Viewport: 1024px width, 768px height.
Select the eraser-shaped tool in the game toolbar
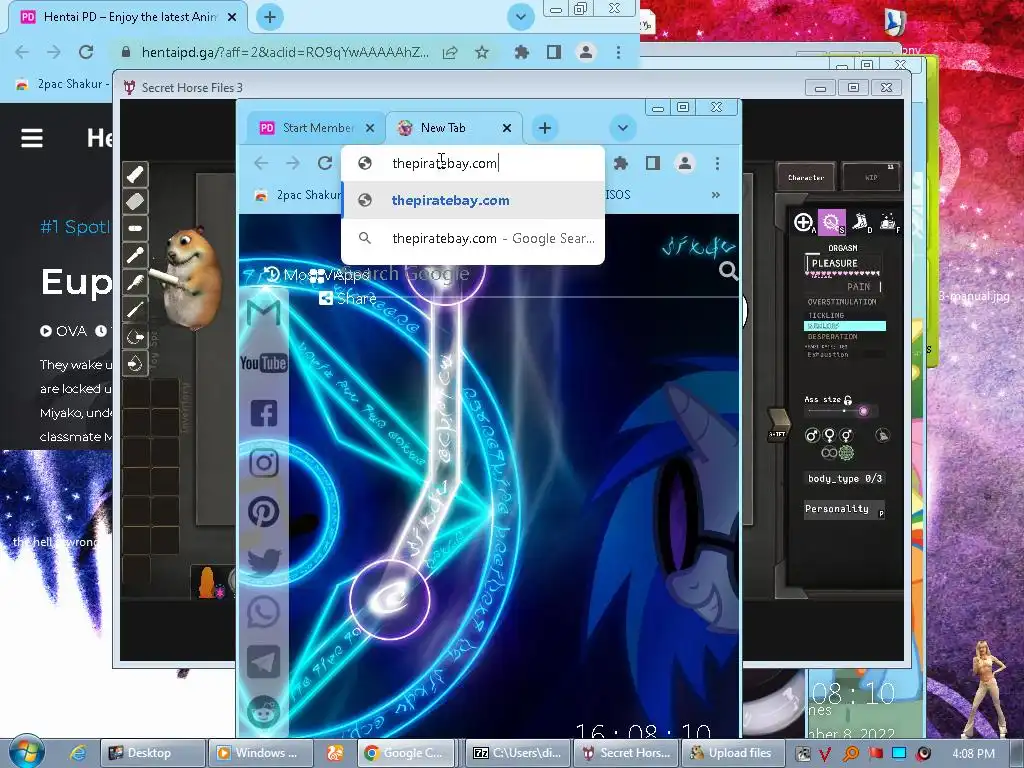coord(135,202)
